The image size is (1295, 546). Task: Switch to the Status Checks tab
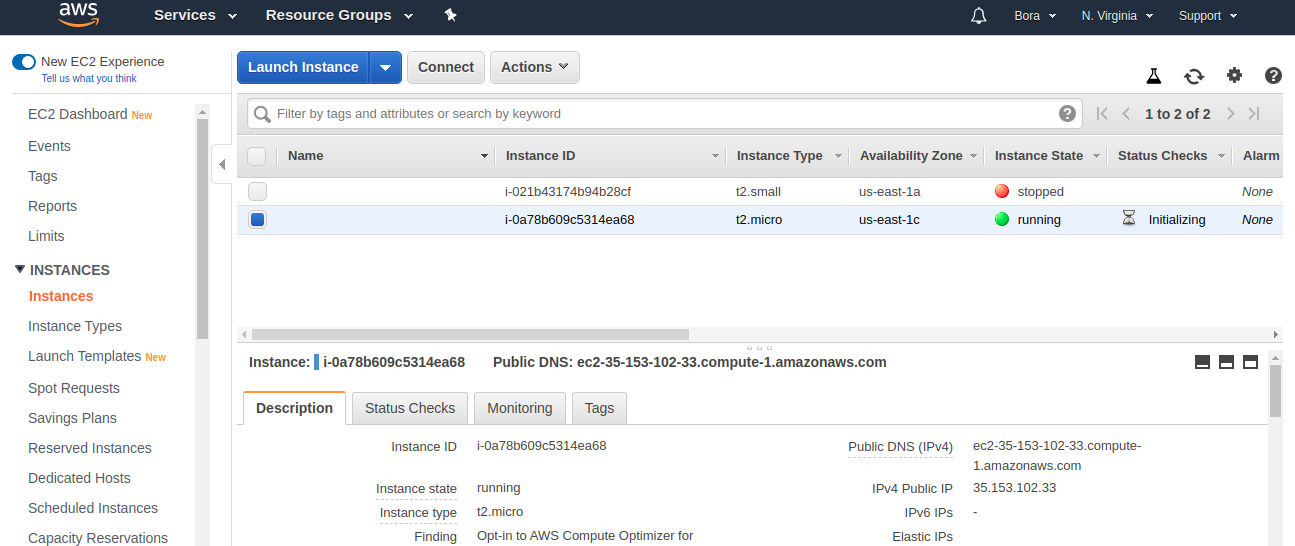(410, 408)
